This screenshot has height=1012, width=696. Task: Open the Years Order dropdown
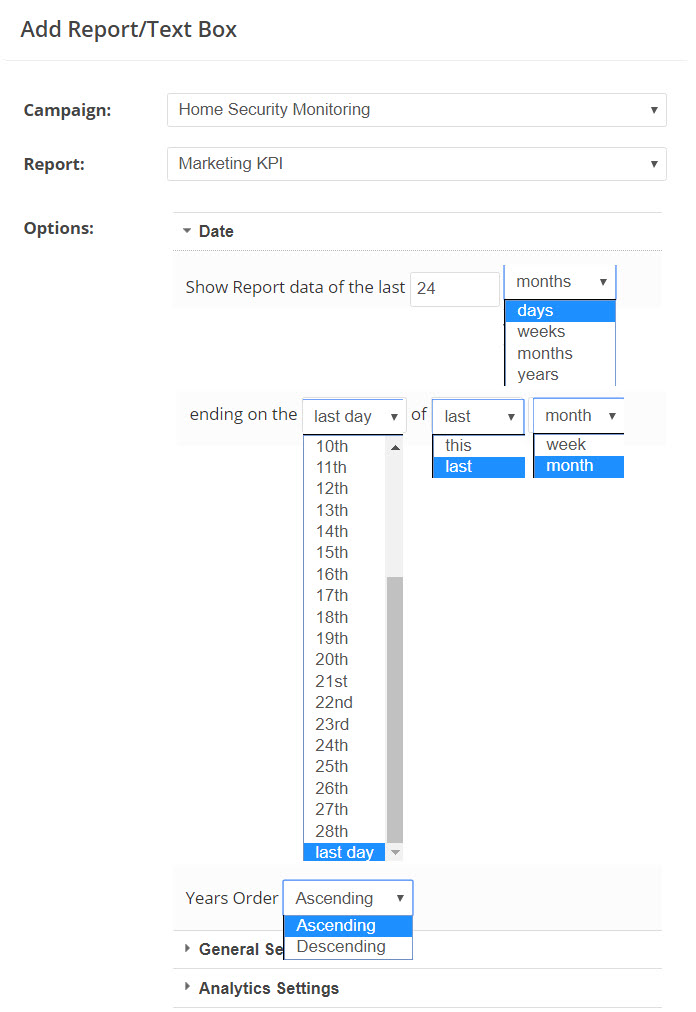347,898
